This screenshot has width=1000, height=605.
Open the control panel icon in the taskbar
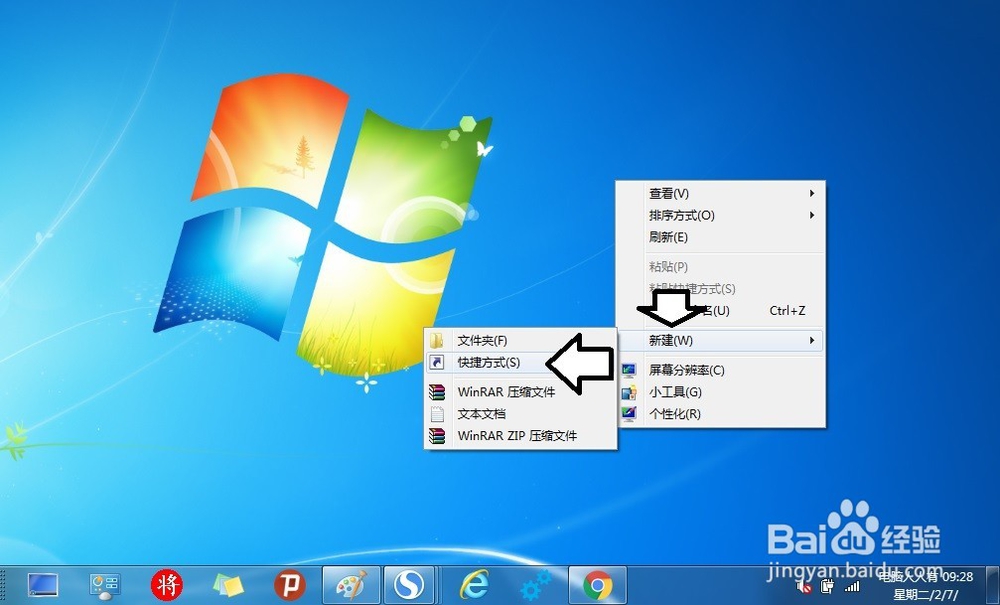[105, 585]
